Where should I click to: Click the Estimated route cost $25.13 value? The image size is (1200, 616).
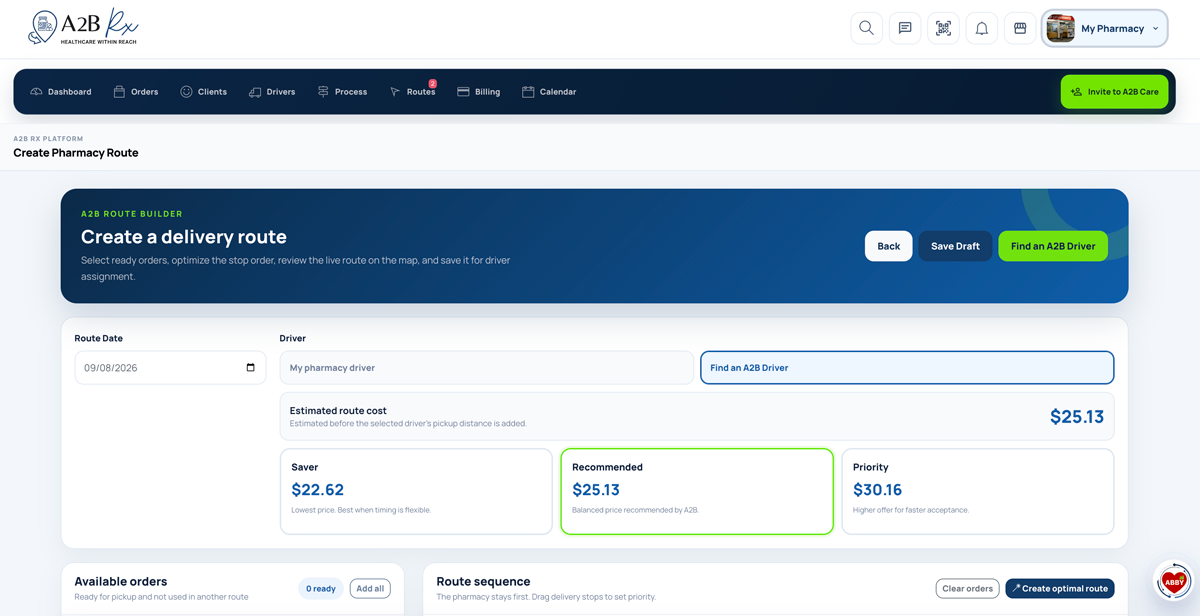(x=1077, y=417)
